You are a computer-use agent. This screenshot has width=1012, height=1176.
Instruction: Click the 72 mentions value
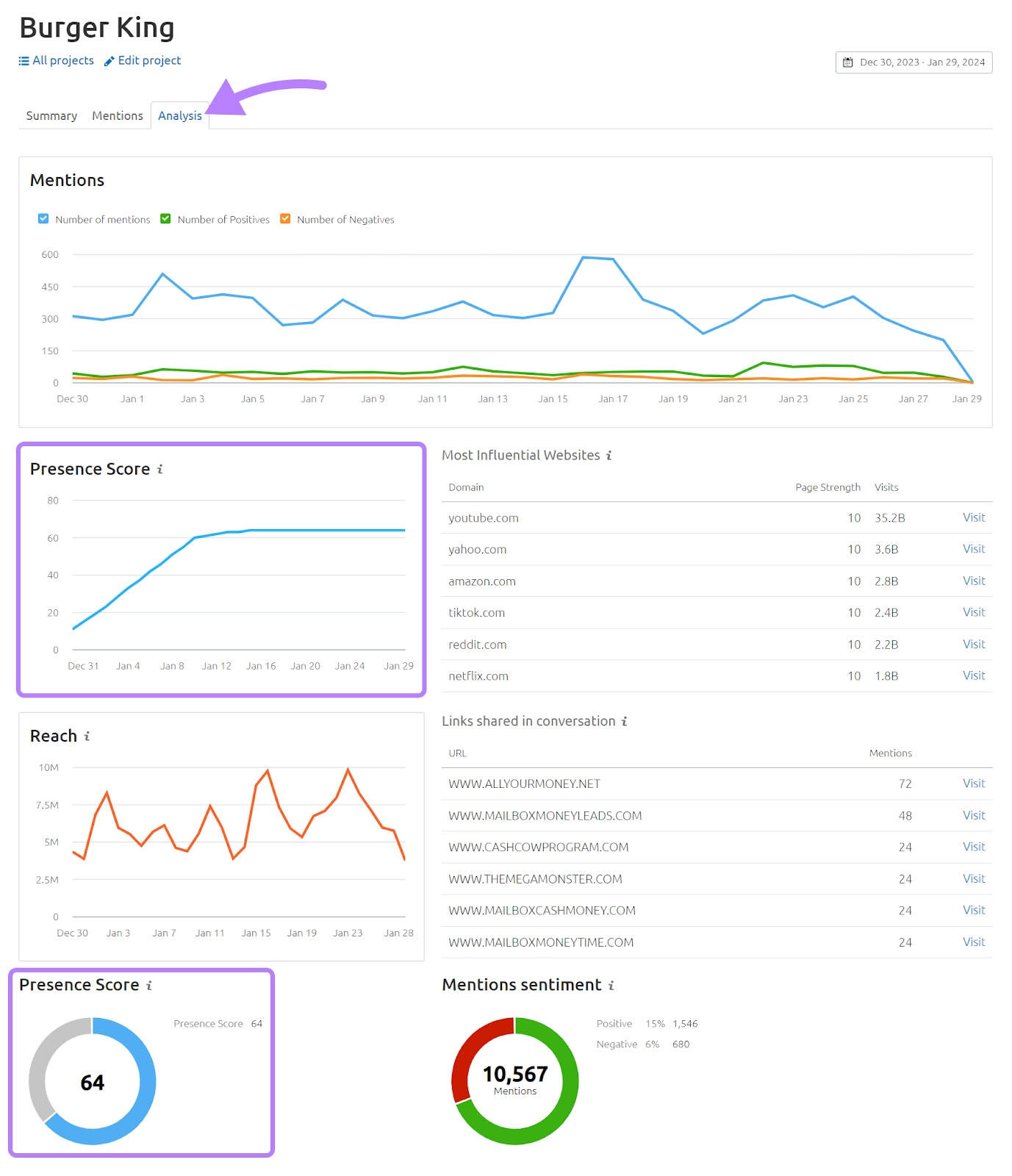point(905,784)
